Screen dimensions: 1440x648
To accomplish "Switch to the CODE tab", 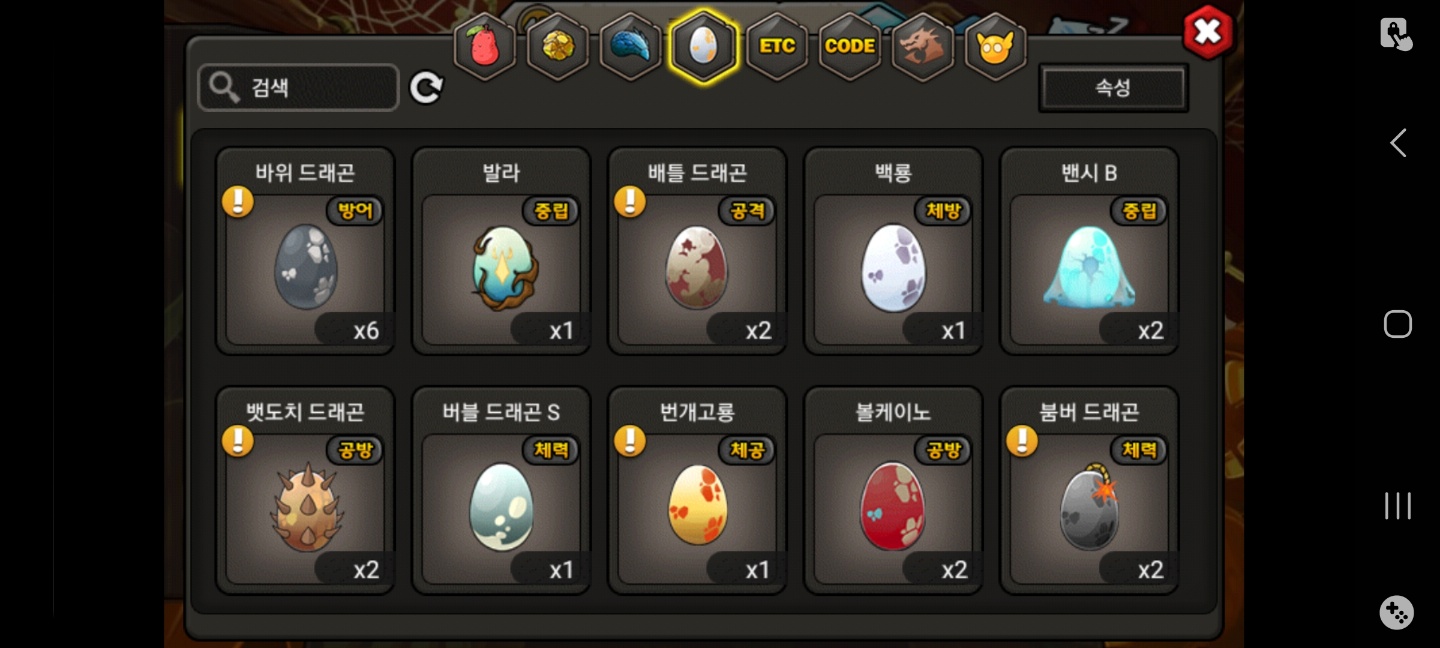I will (850, 46).
